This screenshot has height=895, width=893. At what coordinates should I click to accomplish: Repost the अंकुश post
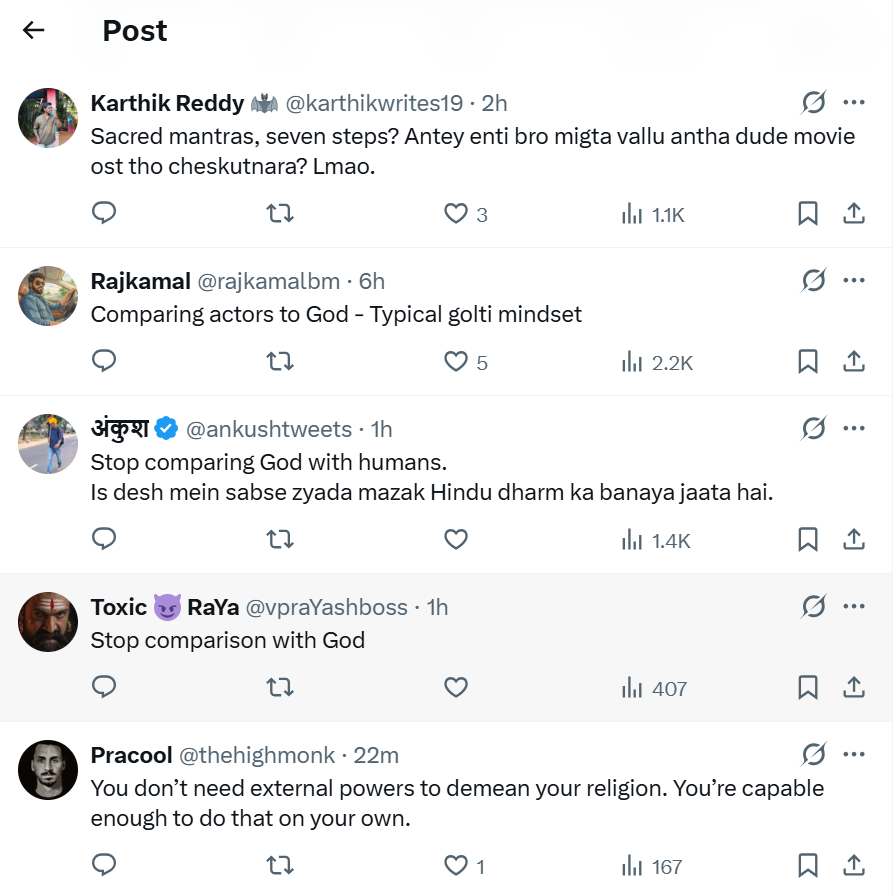[x=280, y=539]
